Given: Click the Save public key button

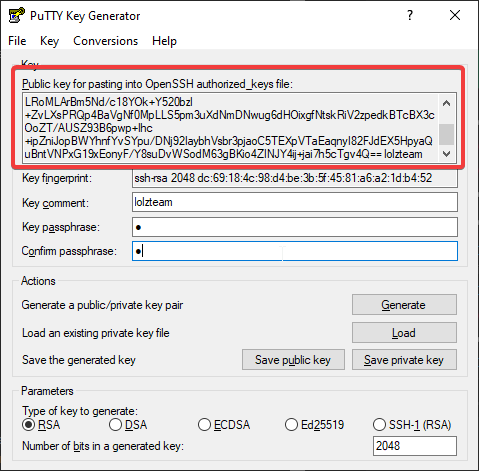Looking at the screenshot, I should [x=293, y=360].
